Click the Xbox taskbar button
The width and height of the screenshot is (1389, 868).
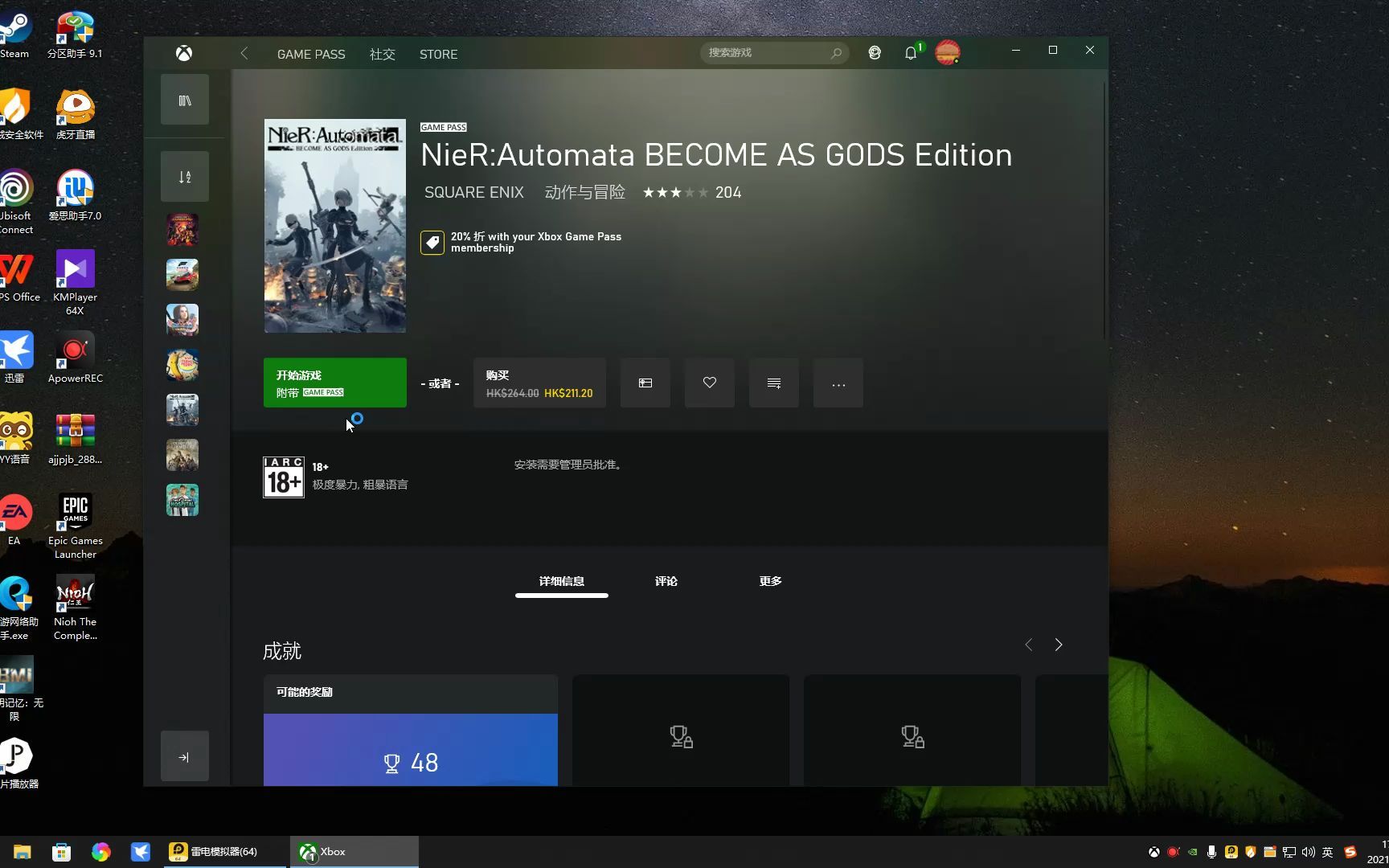point(354,852)
